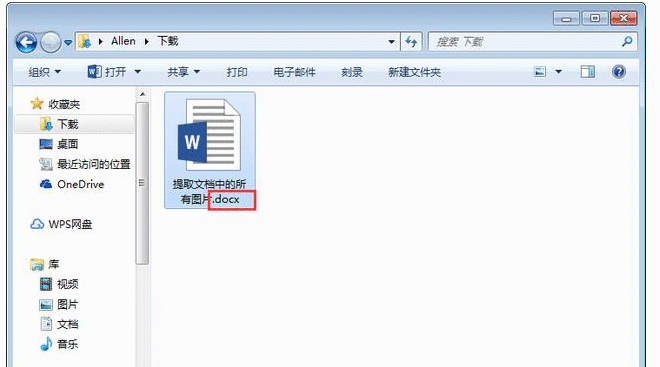Viewport: 660px width, 367px height.
Task: Open the 共享 menu
Action: point(183,72)
